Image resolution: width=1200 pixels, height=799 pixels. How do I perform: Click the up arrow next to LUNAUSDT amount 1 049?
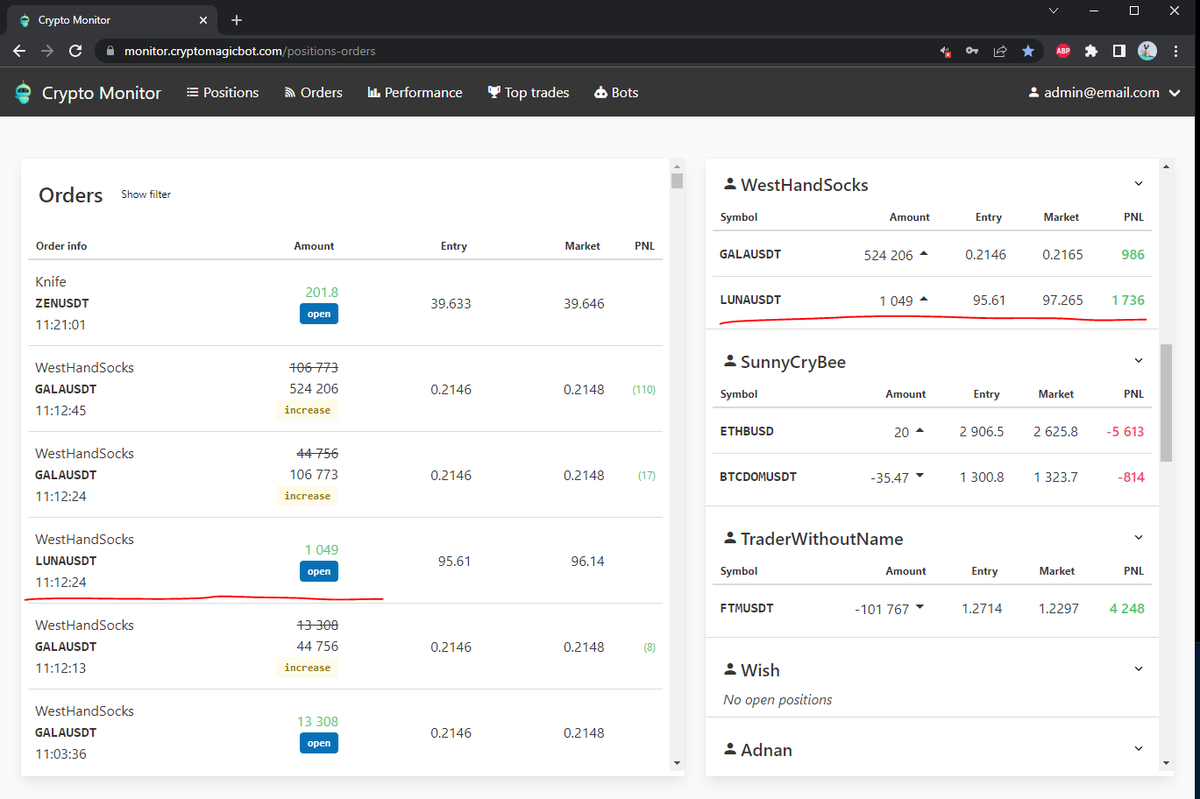coord(924,299)
